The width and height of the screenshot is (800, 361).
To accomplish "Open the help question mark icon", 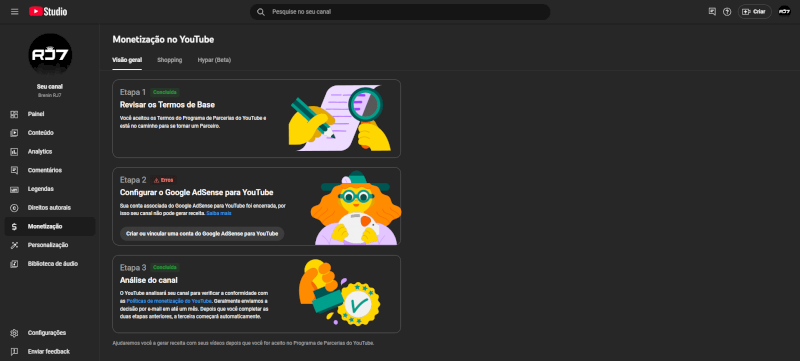I will pos(727,12).
